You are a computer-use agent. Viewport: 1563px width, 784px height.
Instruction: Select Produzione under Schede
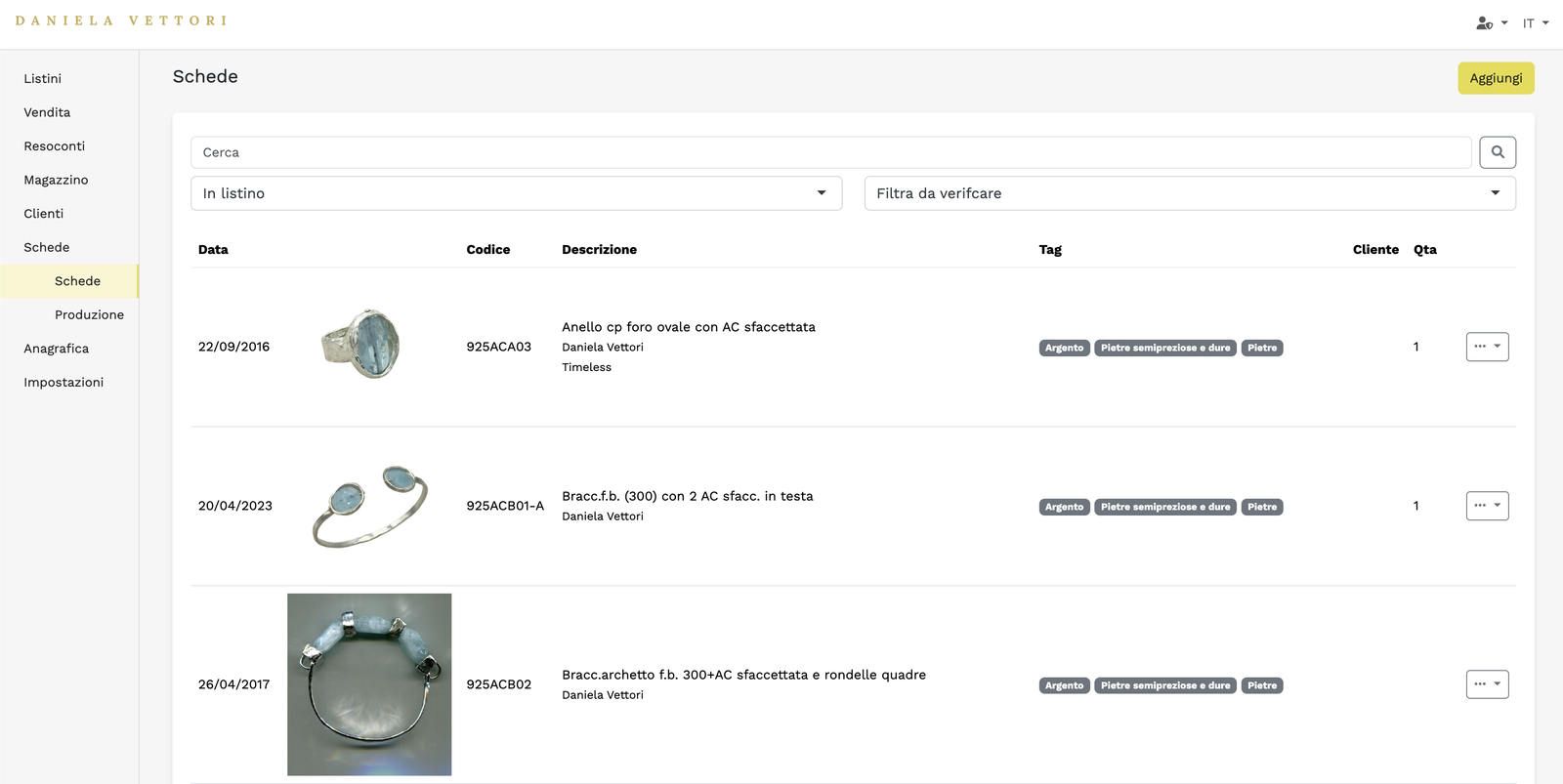[89, 314]
